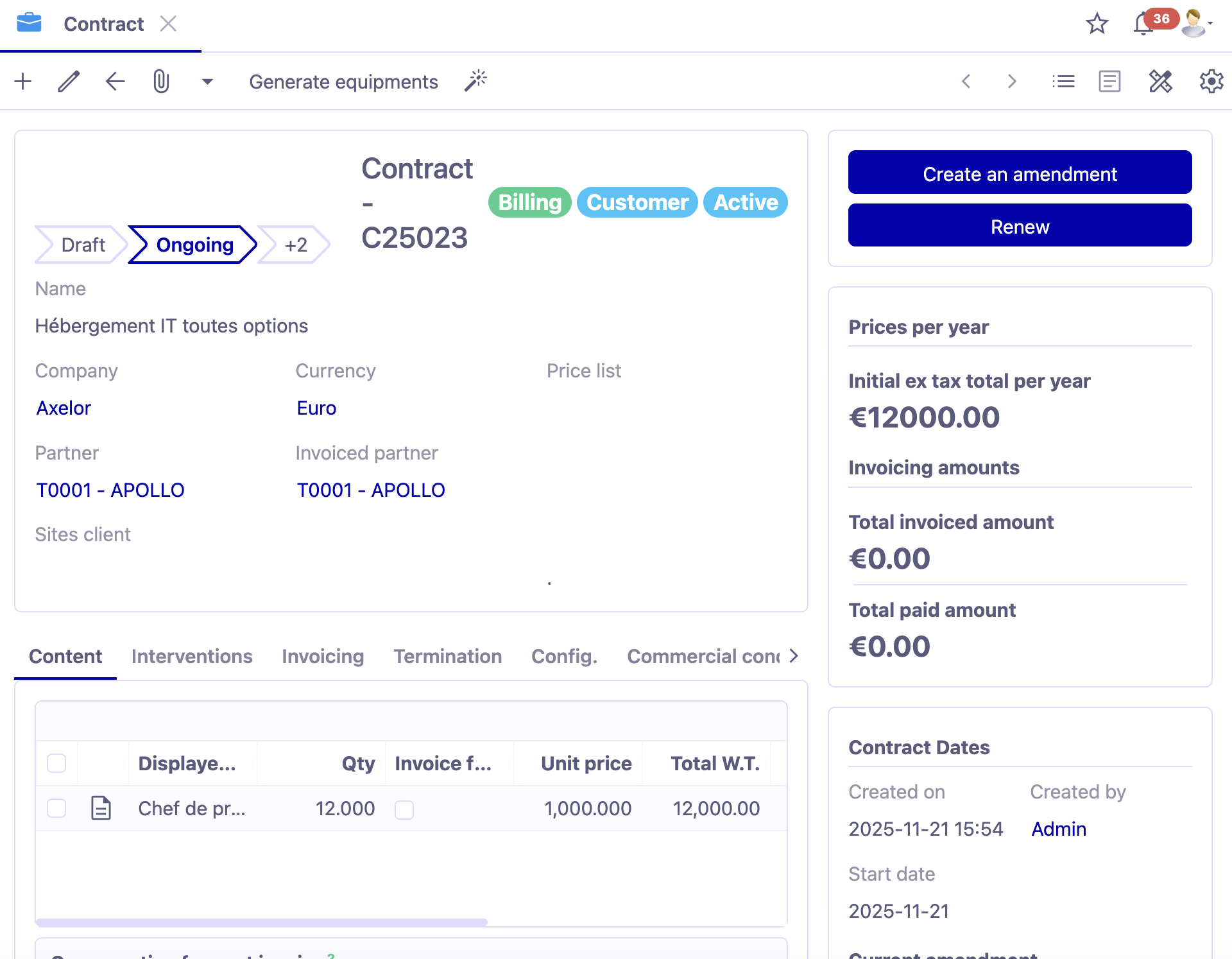1232x959 pixels.
Task: Select the Draft status step
Action: click(x=83, y=245)
